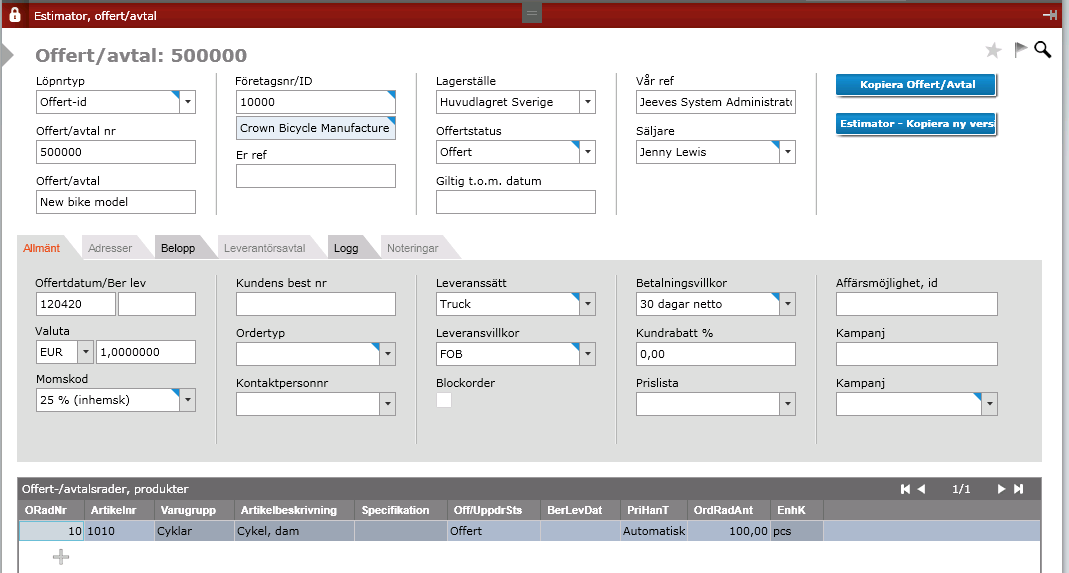Select the Artikelnr cell 1010

point(119,531)
